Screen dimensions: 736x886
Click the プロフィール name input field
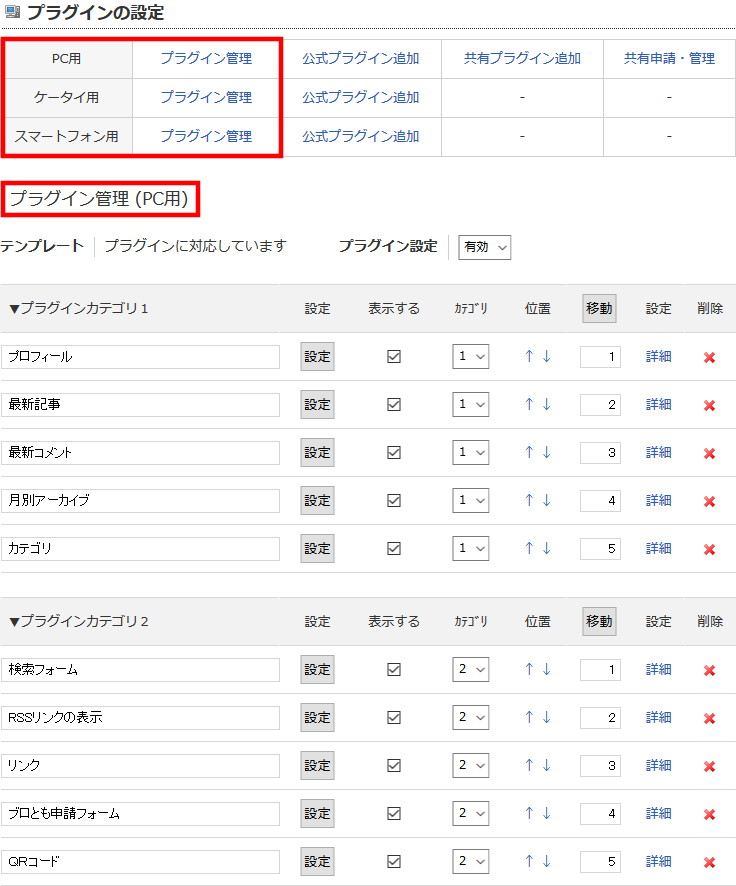[141, 357]
